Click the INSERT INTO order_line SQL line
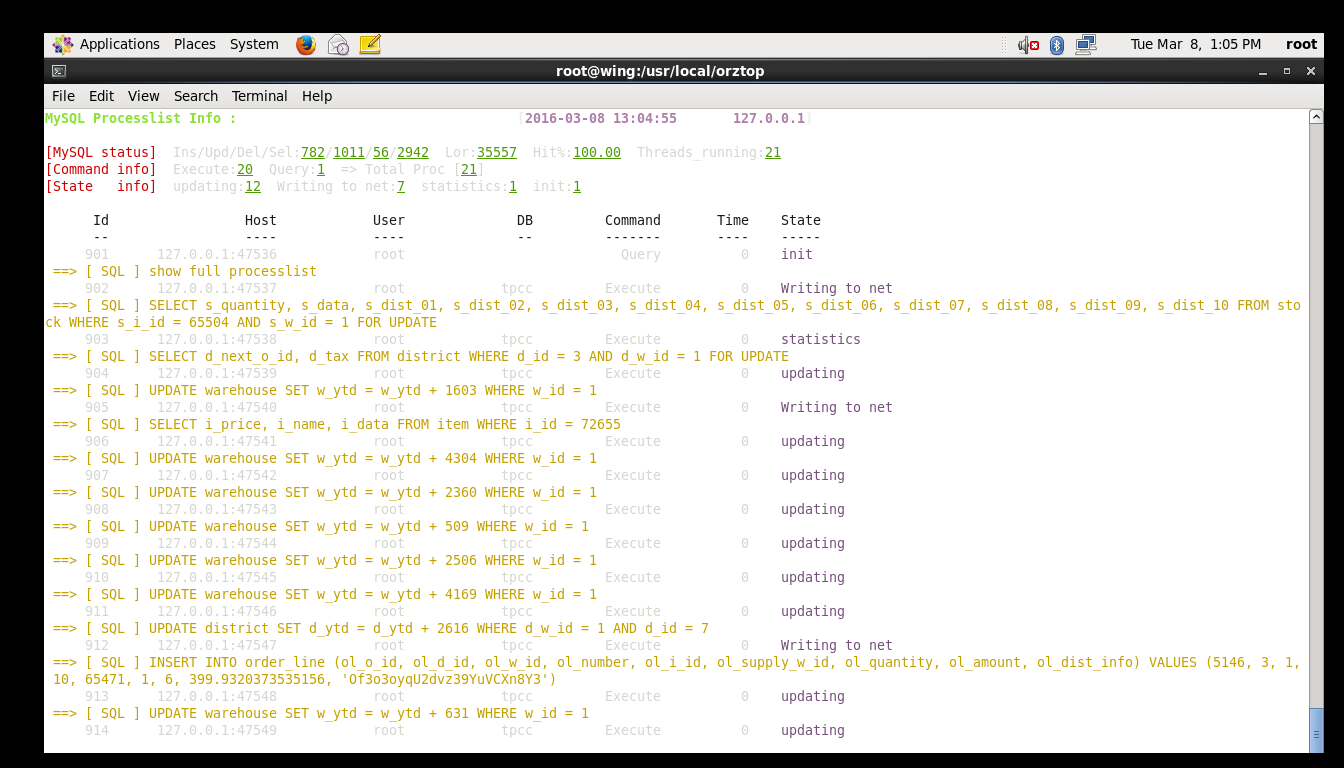 pos(673,671)
